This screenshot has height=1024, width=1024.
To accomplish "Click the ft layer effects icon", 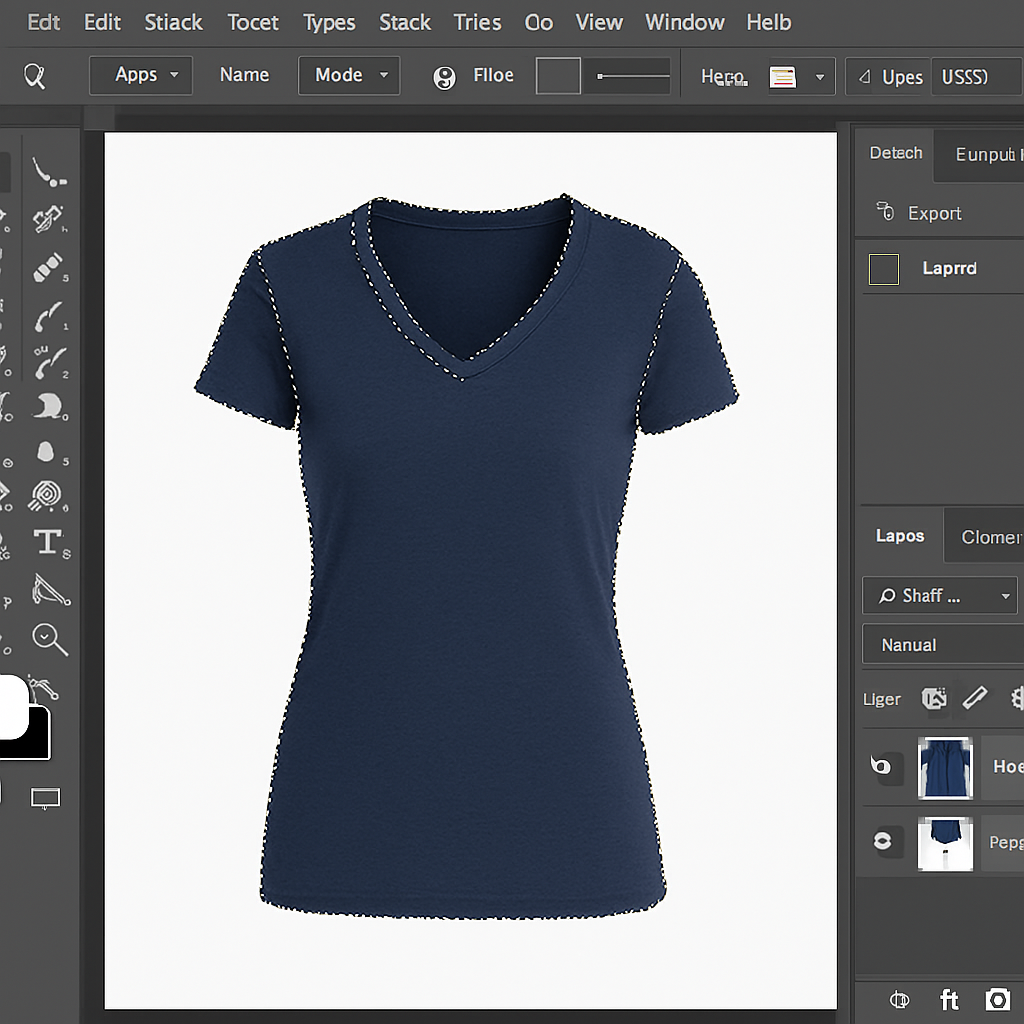I will [x=949, y=999].
